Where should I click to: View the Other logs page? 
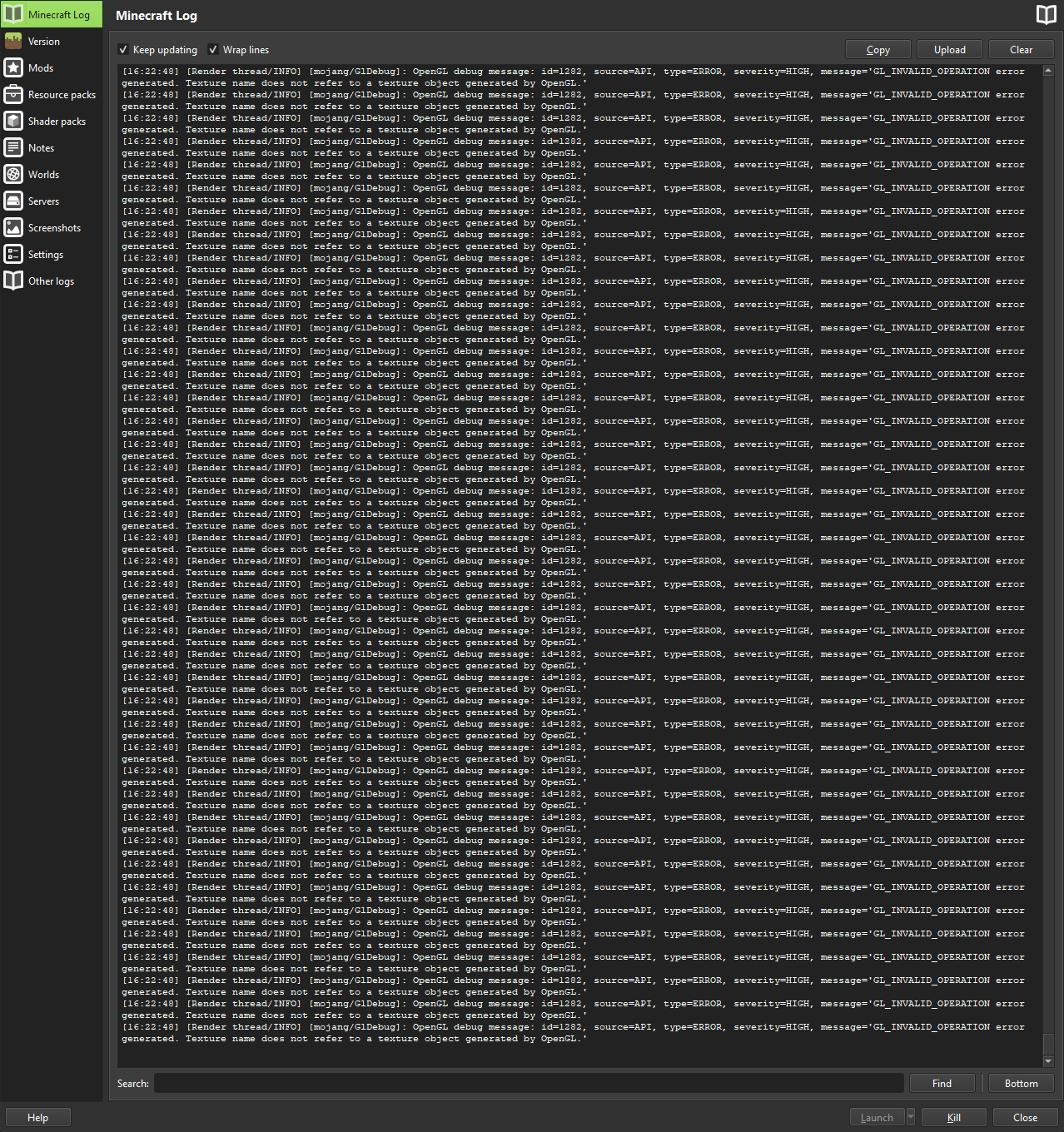click(x=52, y=281)
